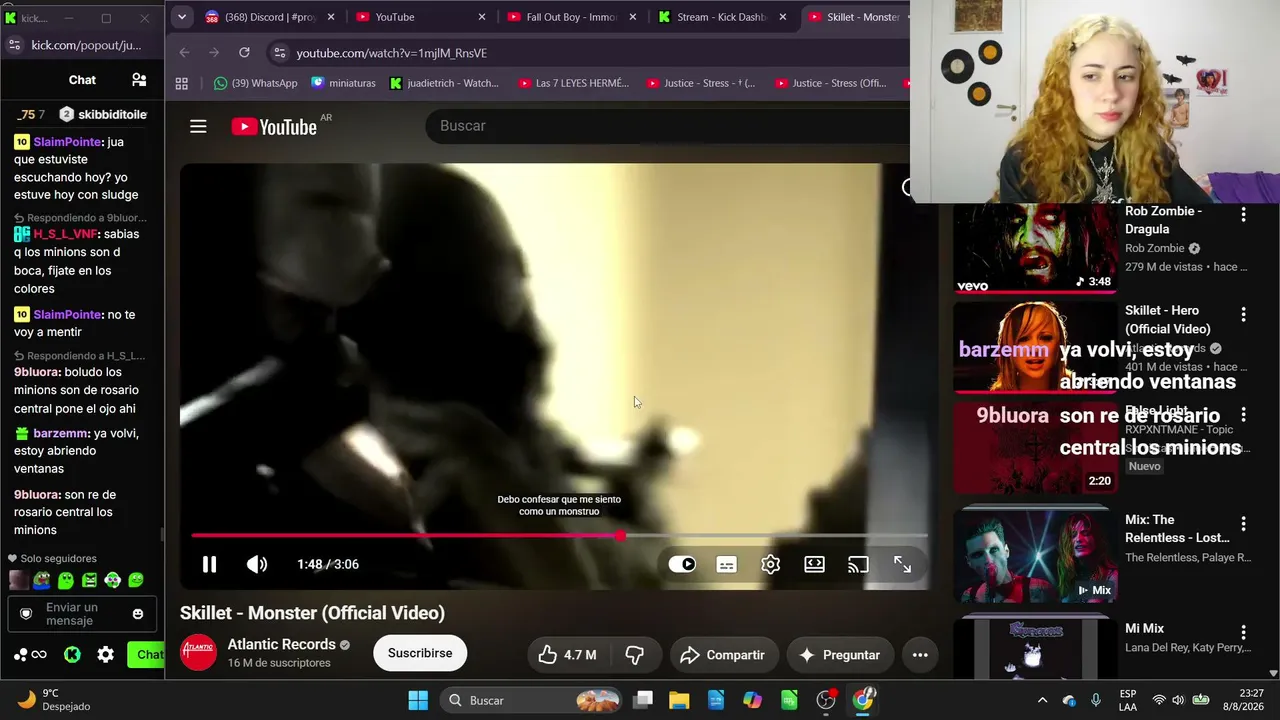Screen dimensions: 1280x720
Task: Open options for The Relentless mix
Action: 1243,524
